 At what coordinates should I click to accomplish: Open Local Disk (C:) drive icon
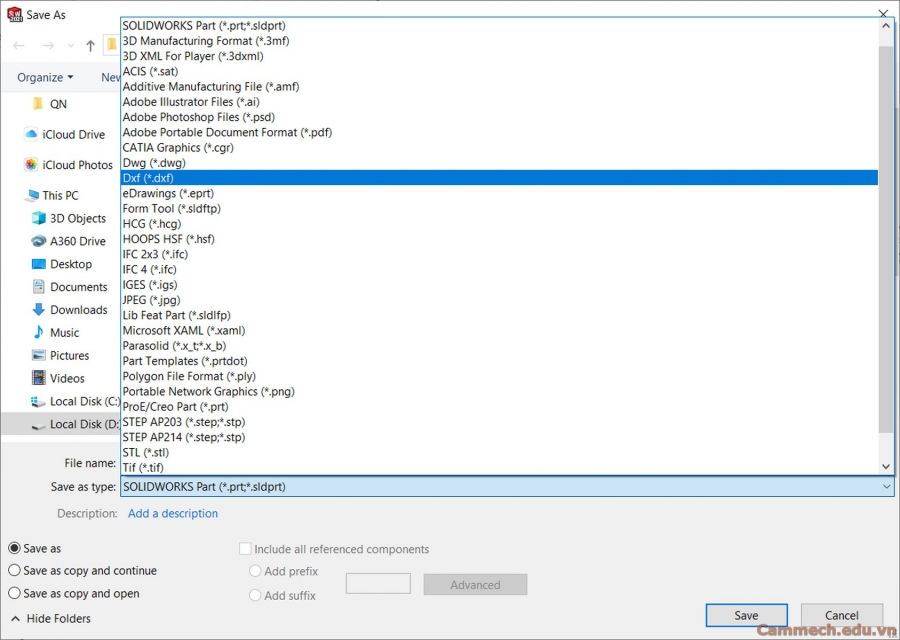click(x=38, y=402)
